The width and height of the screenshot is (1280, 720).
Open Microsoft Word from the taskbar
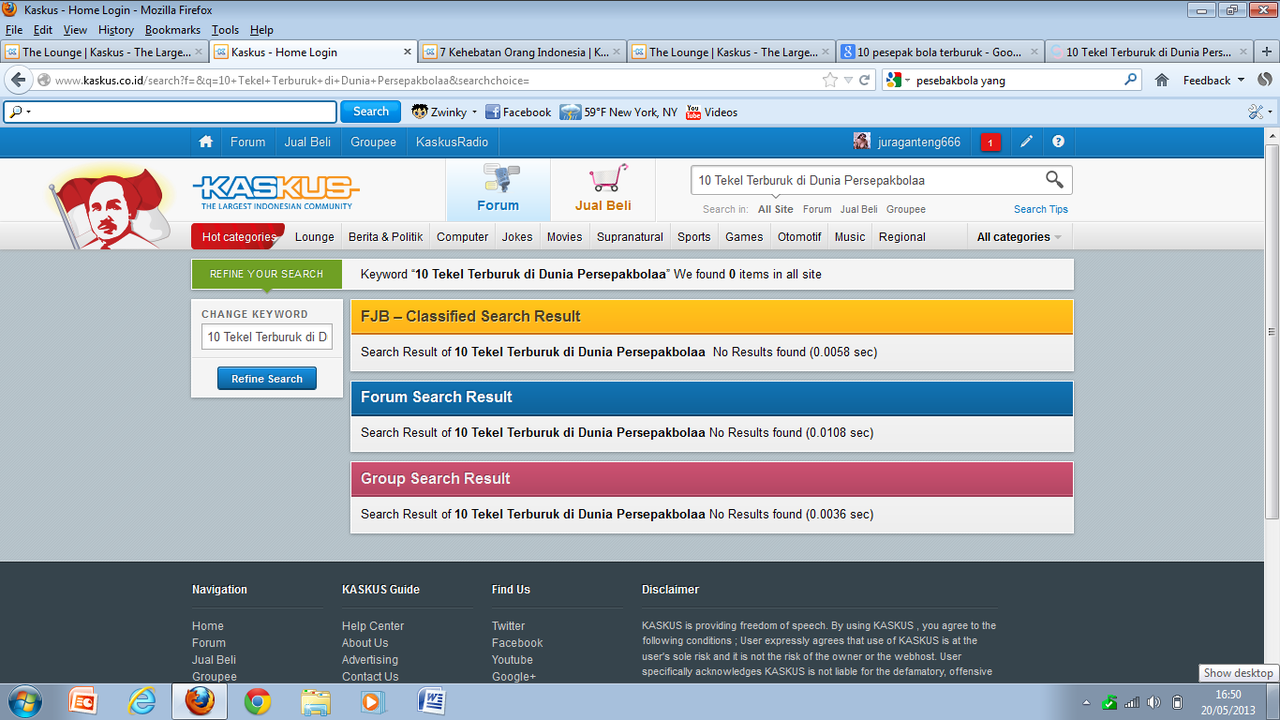pos(432,701)
